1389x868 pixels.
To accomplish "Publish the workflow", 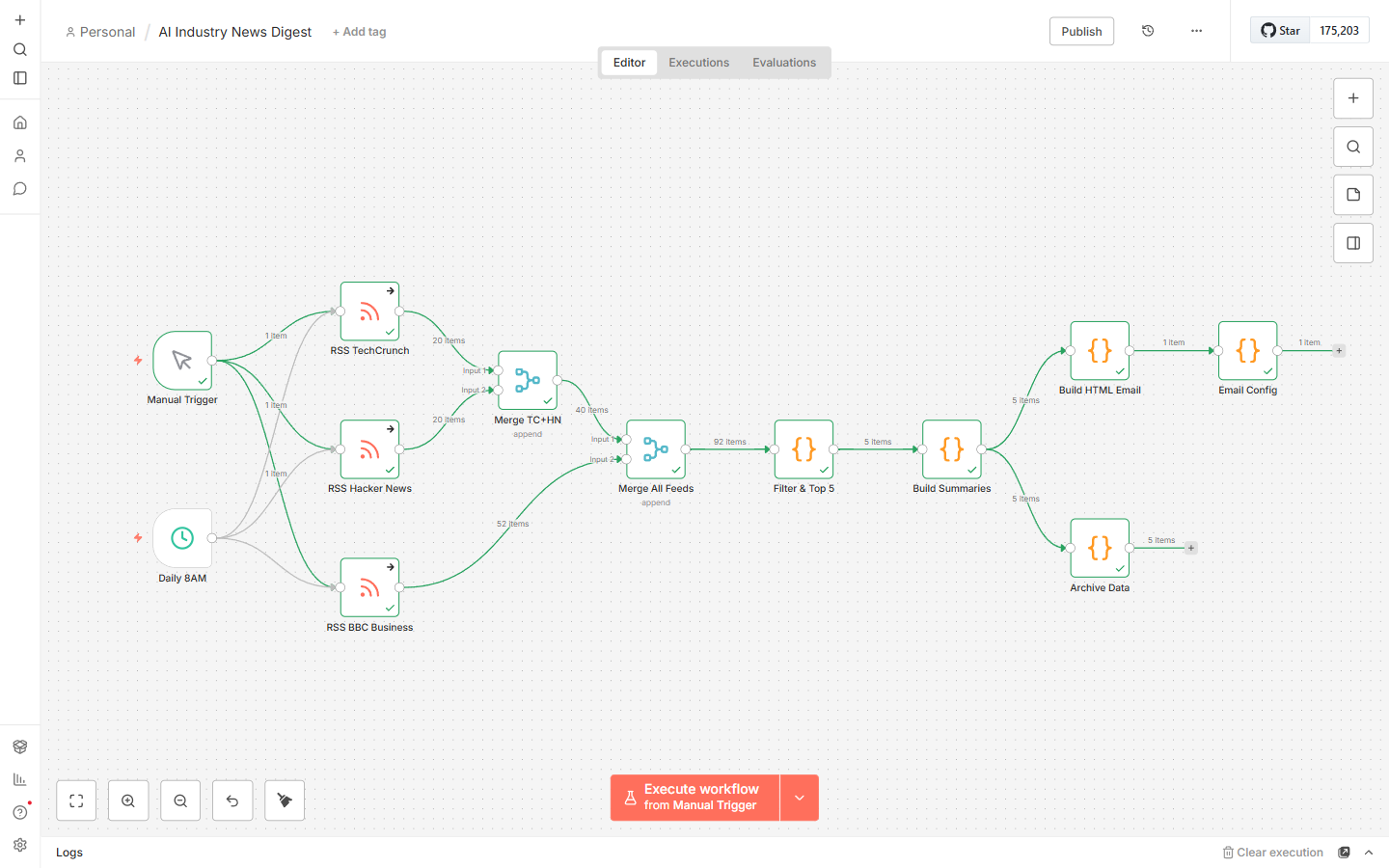I will [x=1081, y=31].
